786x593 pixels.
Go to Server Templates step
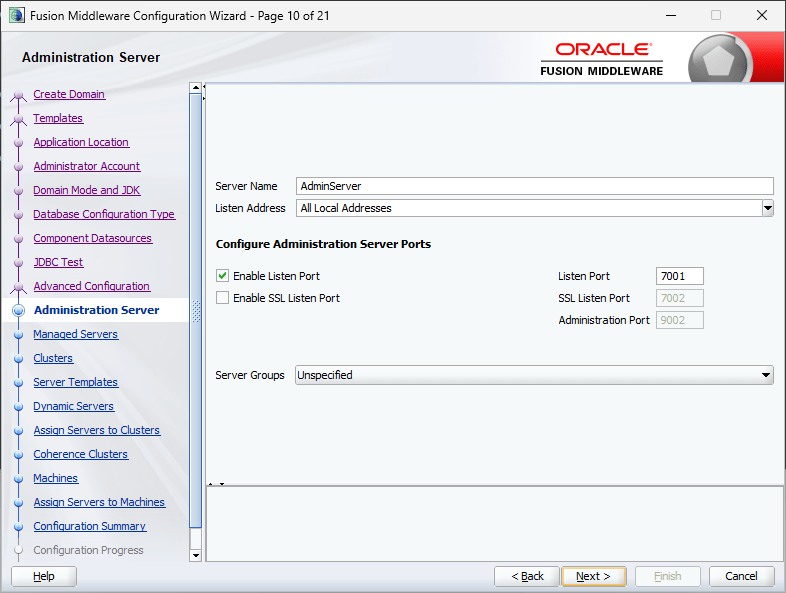(75, 382)
